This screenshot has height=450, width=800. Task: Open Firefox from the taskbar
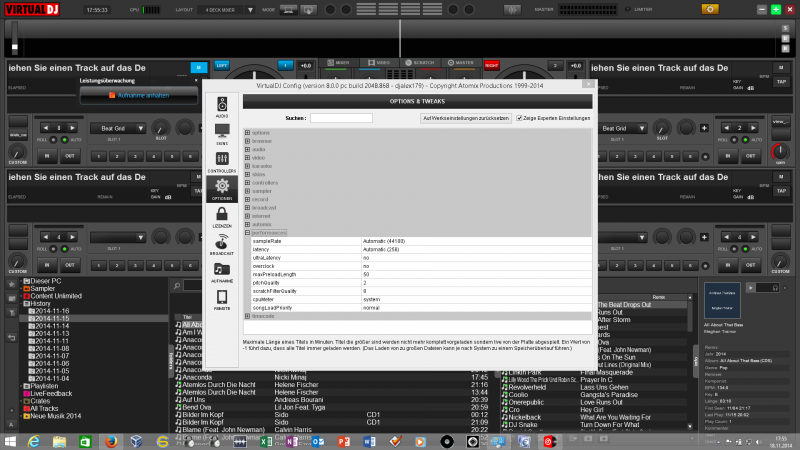coord(111,441)
